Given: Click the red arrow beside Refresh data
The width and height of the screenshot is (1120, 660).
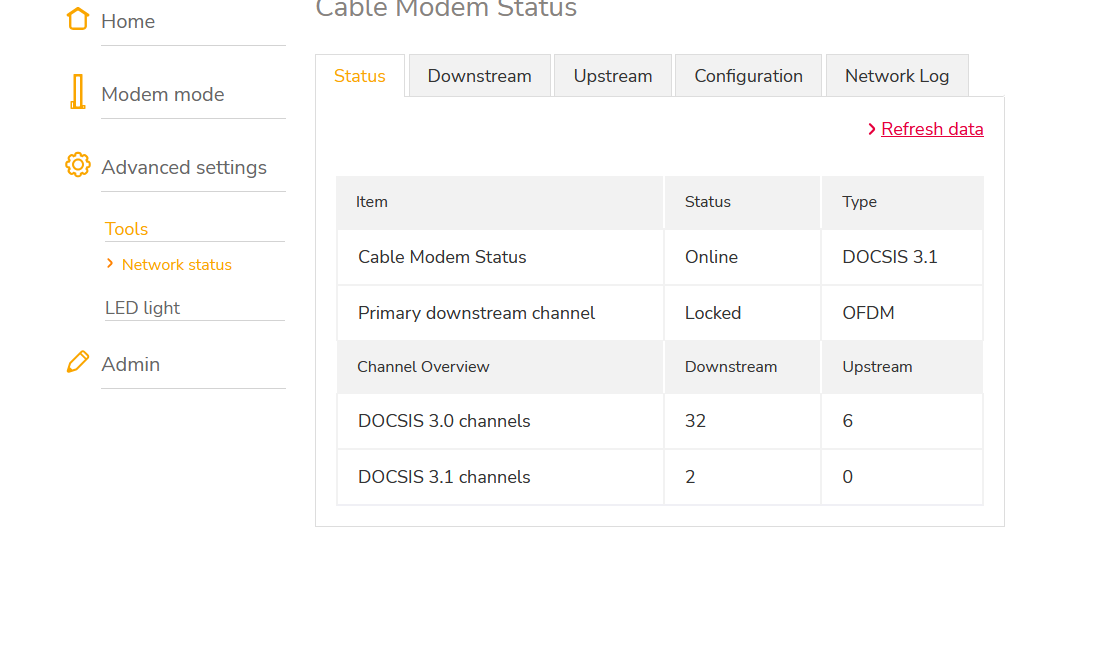Looking at the screenshot, I should [872, 129].
